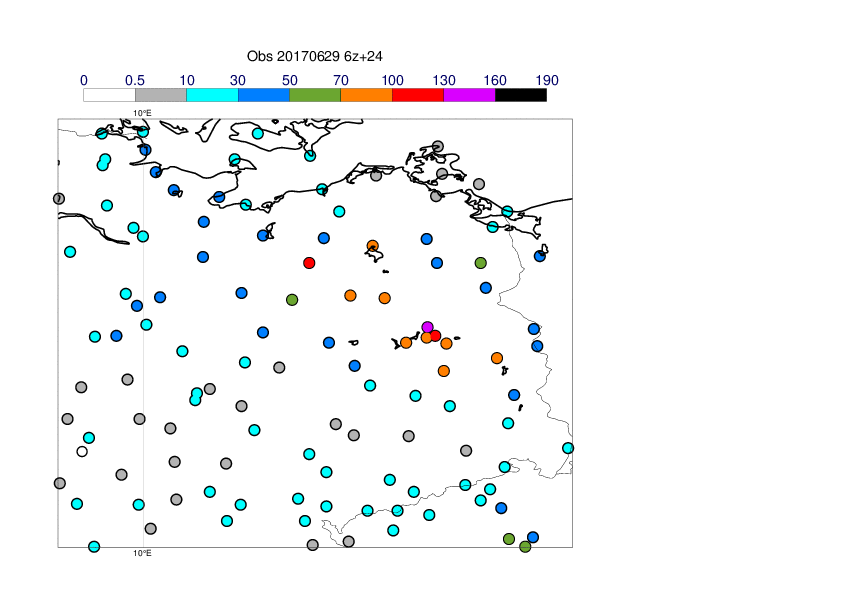
Task: Click the cyan 10–30 legend swatch
Action: coord(212,95)
